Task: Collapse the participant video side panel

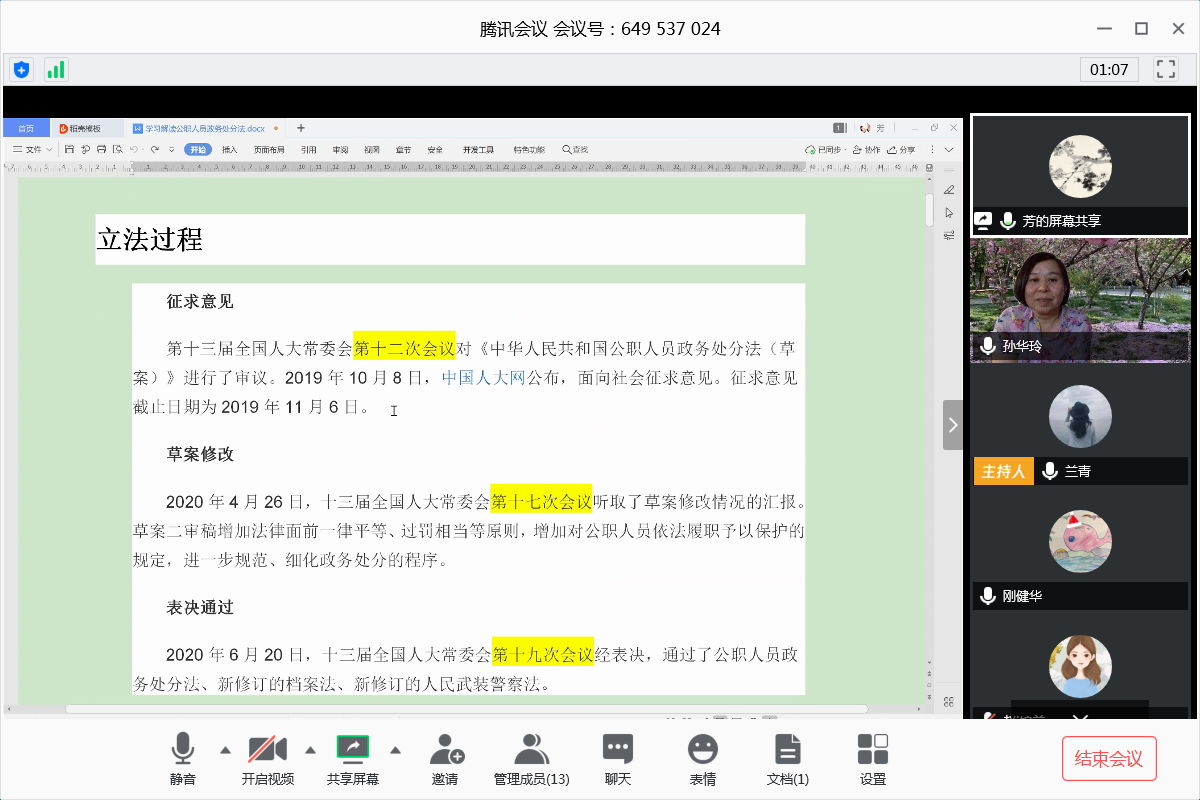Action: tap(952, 425)
